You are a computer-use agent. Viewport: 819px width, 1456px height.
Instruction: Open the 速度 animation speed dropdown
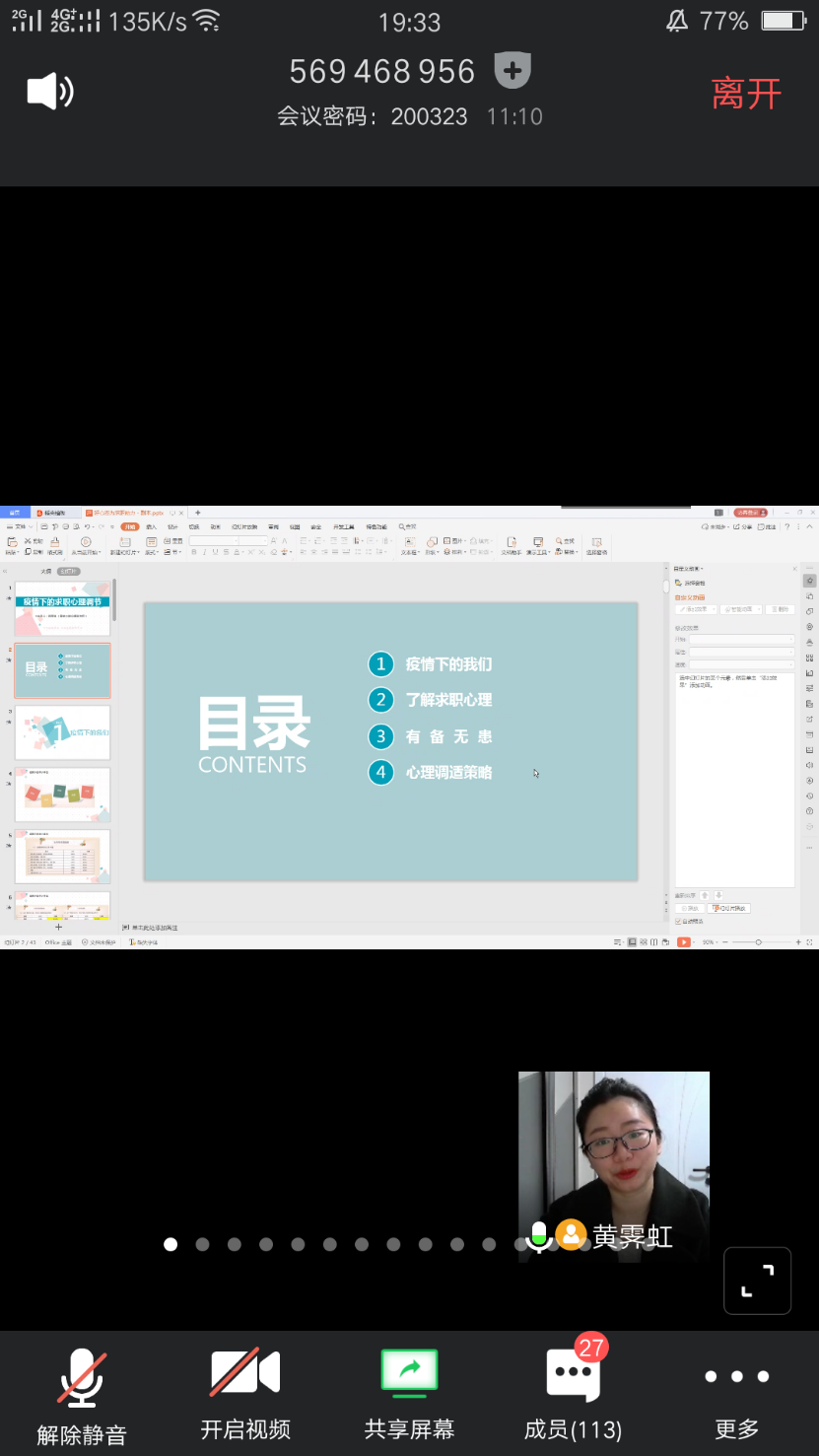coord(741,664)
